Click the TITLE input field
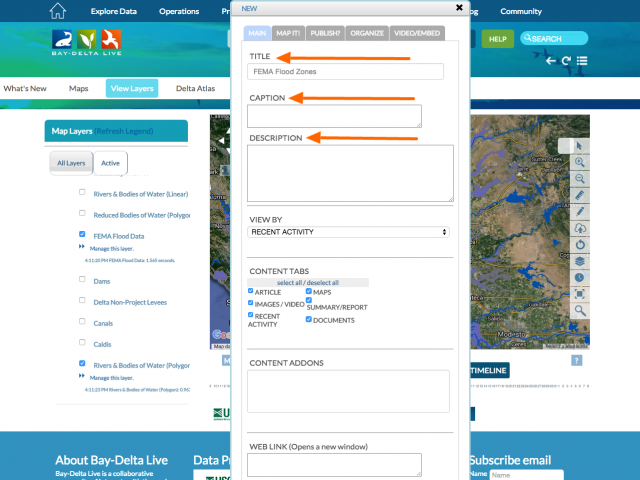640x480 pixels. pyautogui.click(x=345, y=71)
